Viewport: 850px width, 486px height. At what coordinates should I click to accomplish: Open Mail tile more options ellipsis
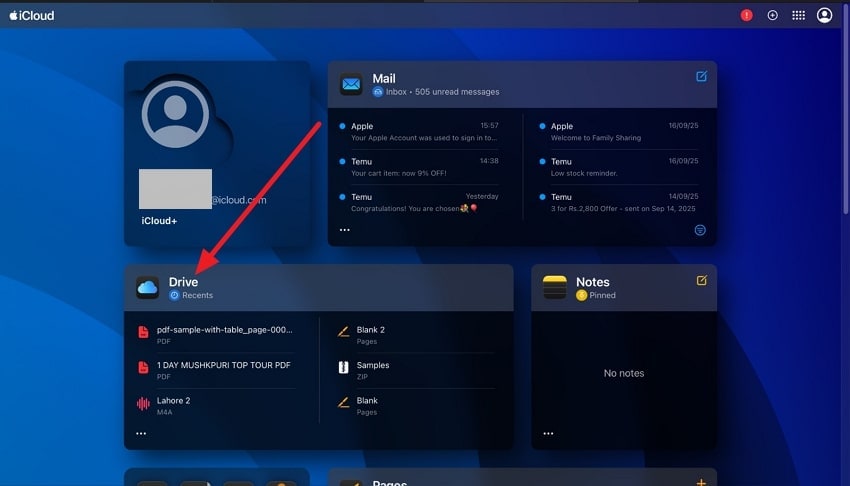[345, 230]
